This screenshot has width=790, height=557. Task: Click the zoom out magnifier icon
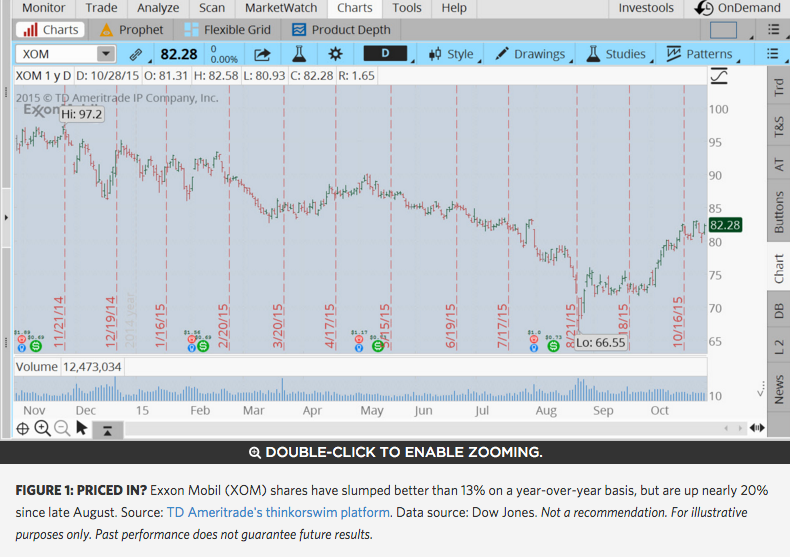click(x=62, y=429)
